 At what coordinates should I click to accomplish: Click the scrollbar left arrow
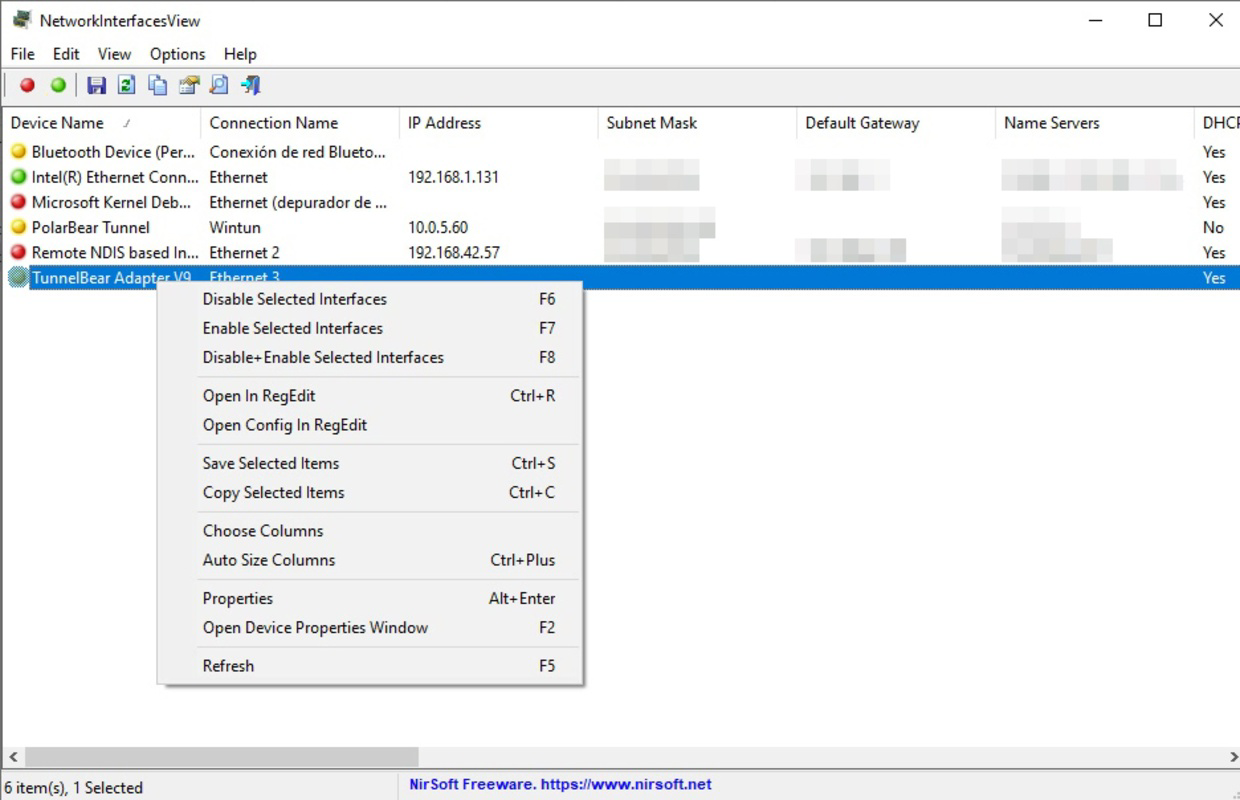coord(13,757)
